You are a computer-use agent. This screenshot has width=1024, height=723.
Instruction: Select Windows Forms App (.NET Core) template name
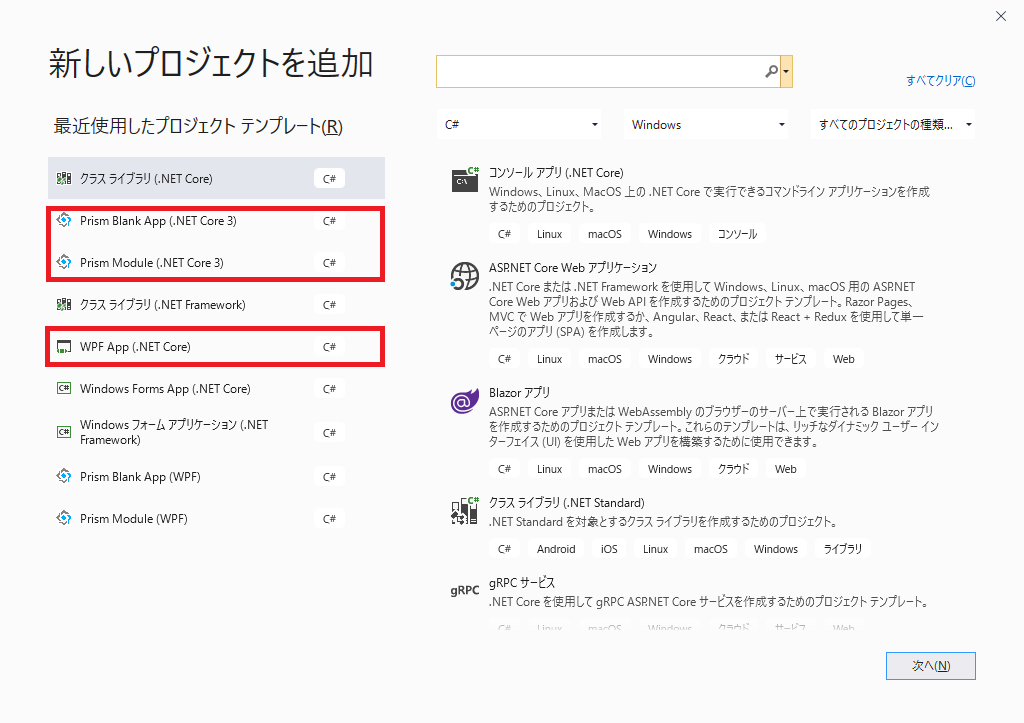[x=165, y=389]
